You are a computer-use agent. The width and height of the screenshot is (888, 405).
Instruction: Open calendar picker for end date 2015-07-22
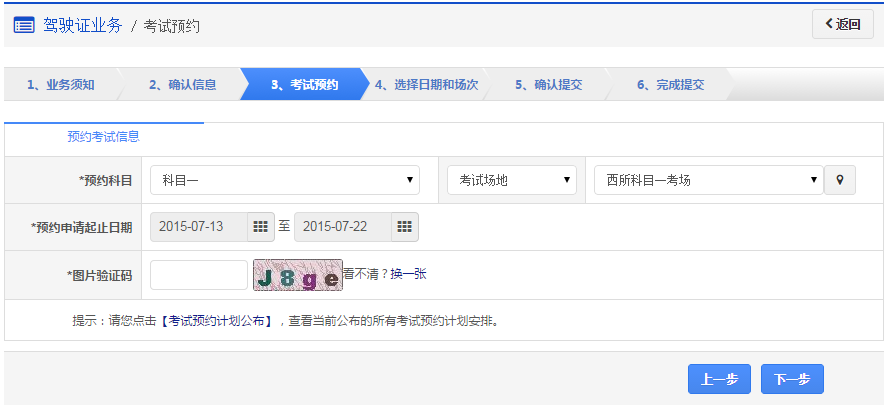click(405, 227)
